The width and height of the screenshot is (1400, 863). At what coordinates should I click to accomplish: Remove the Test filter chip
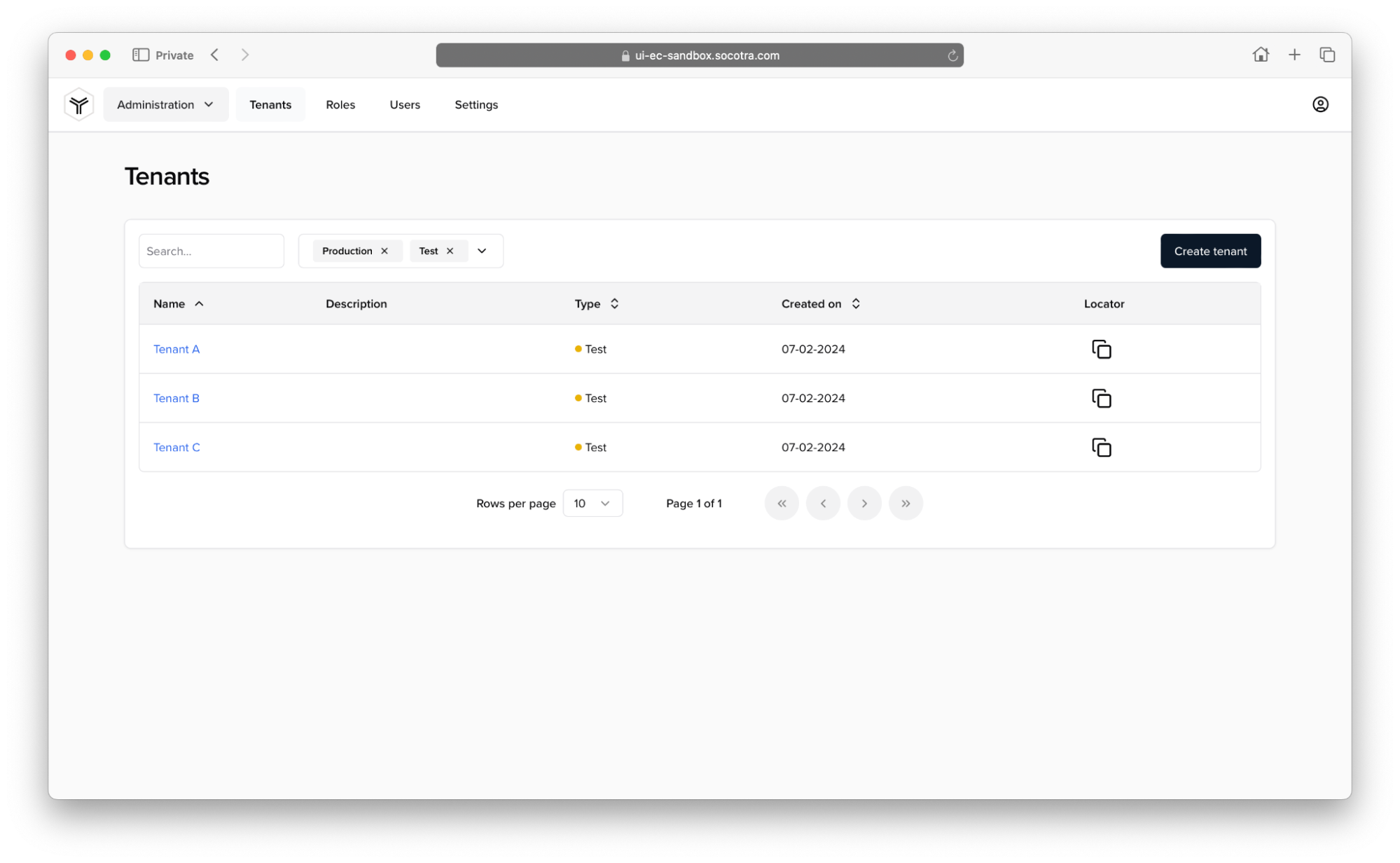[x=450, y=251]
